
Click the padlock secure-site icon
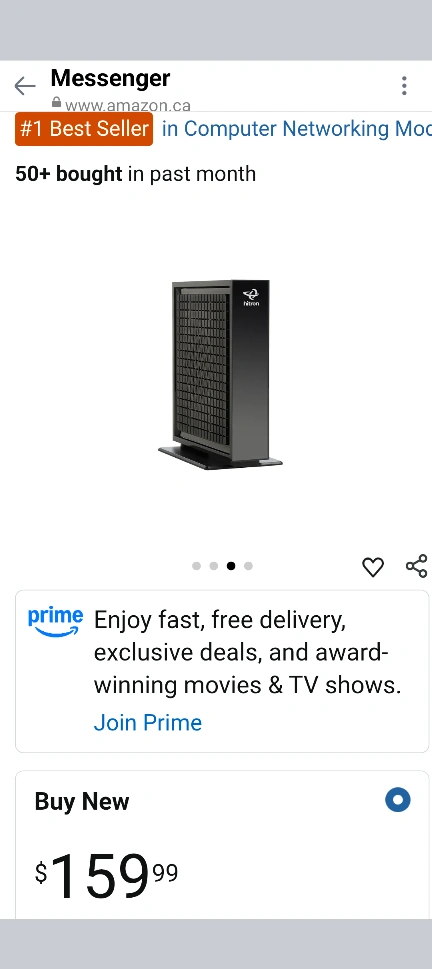56,103
